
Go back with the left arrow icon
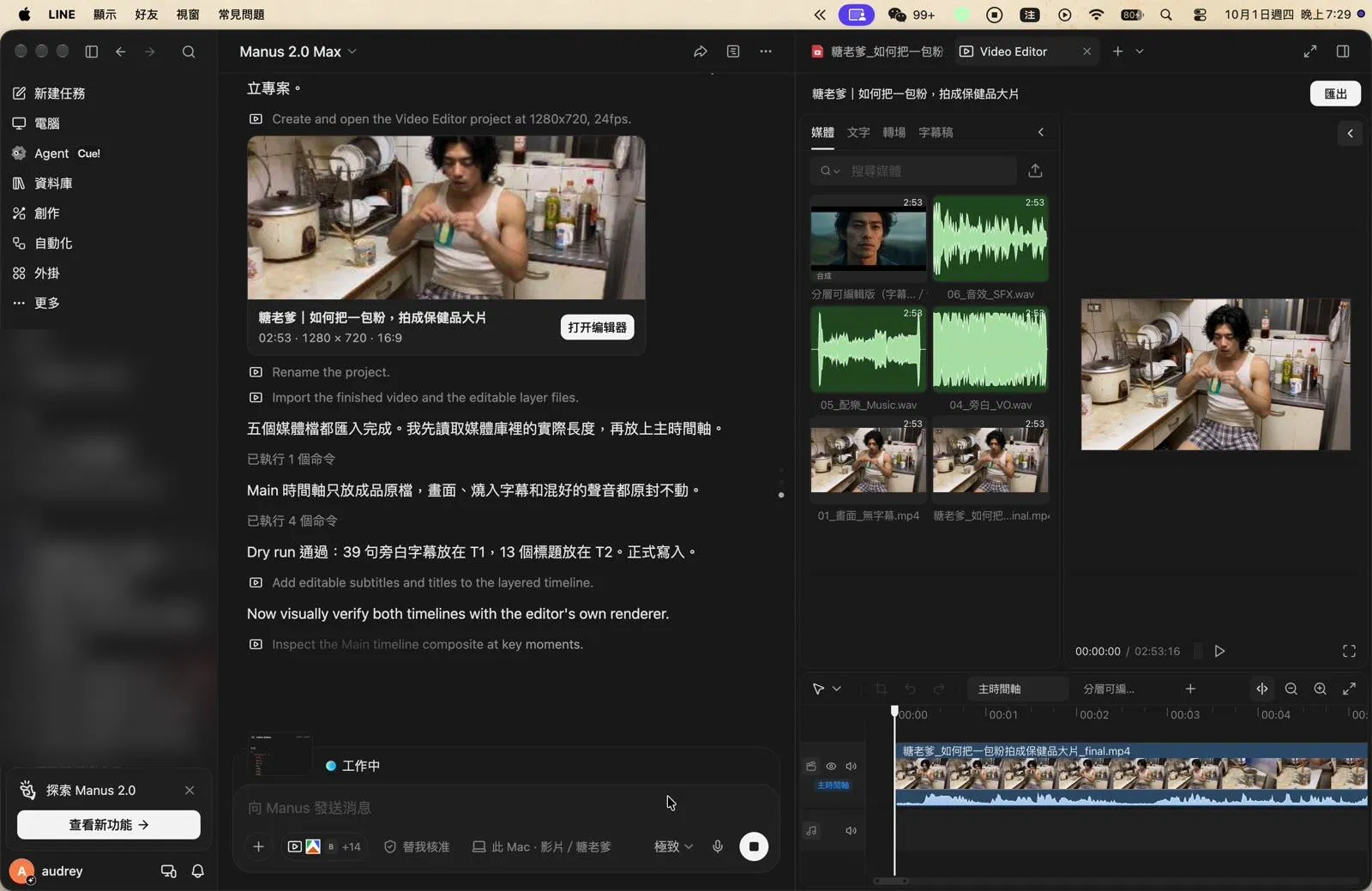pyautogui.click(x=121, y=51)
